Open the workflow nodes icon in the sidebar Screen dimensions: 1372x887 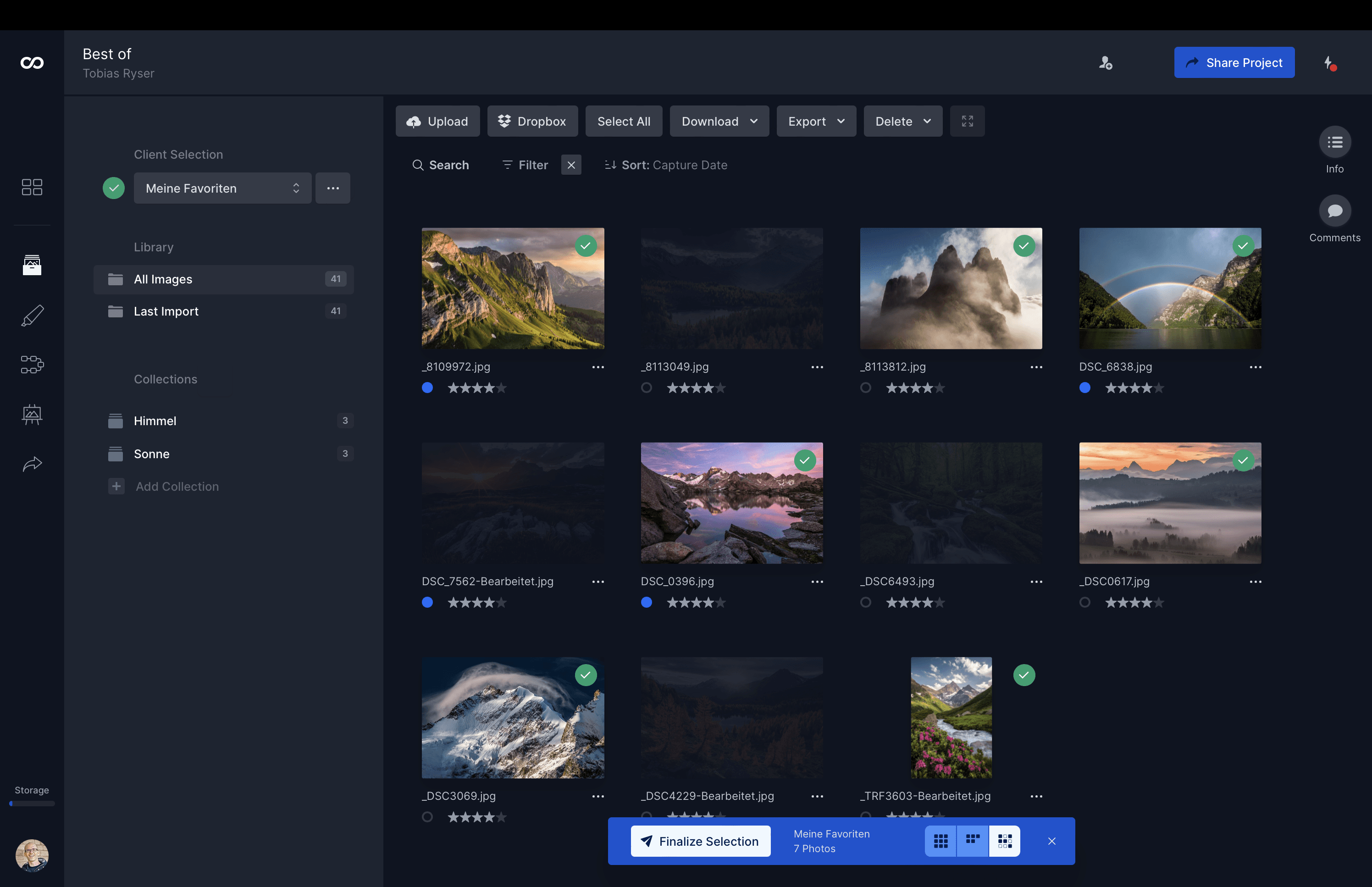click(x=32, y=365)
